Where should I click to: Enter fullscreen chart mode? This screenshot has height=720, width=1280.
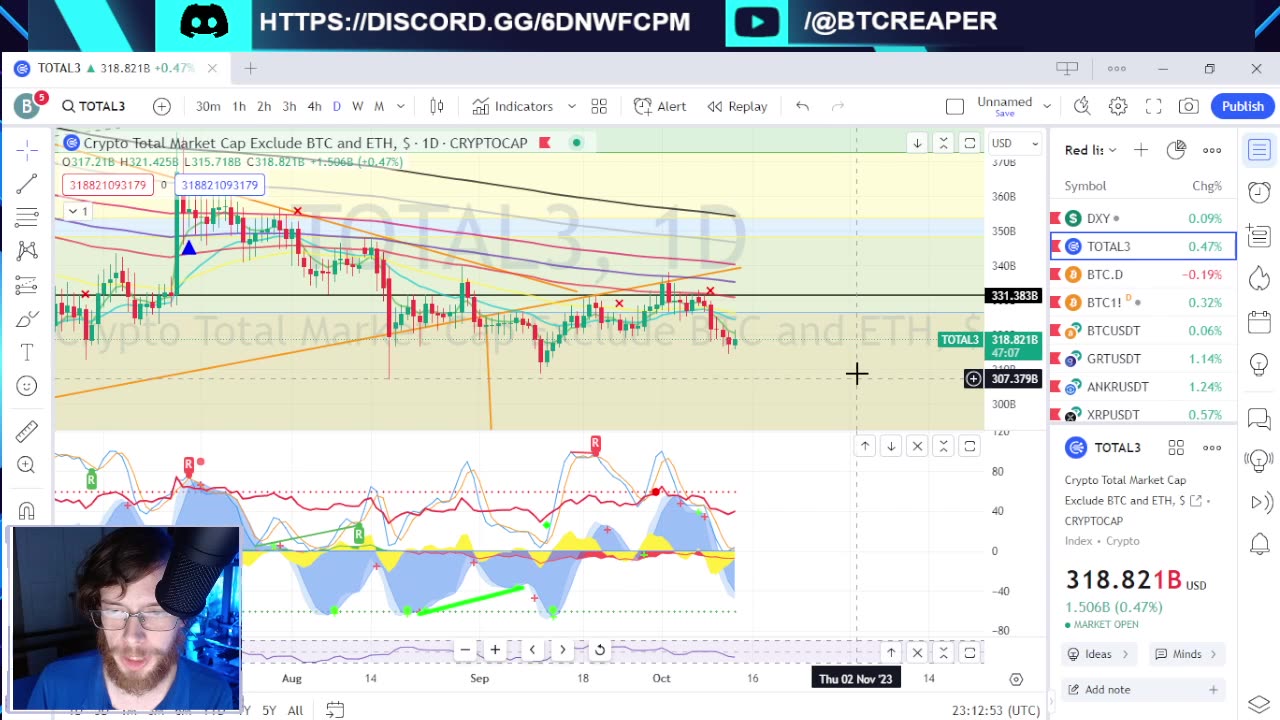click(1153, 106)
